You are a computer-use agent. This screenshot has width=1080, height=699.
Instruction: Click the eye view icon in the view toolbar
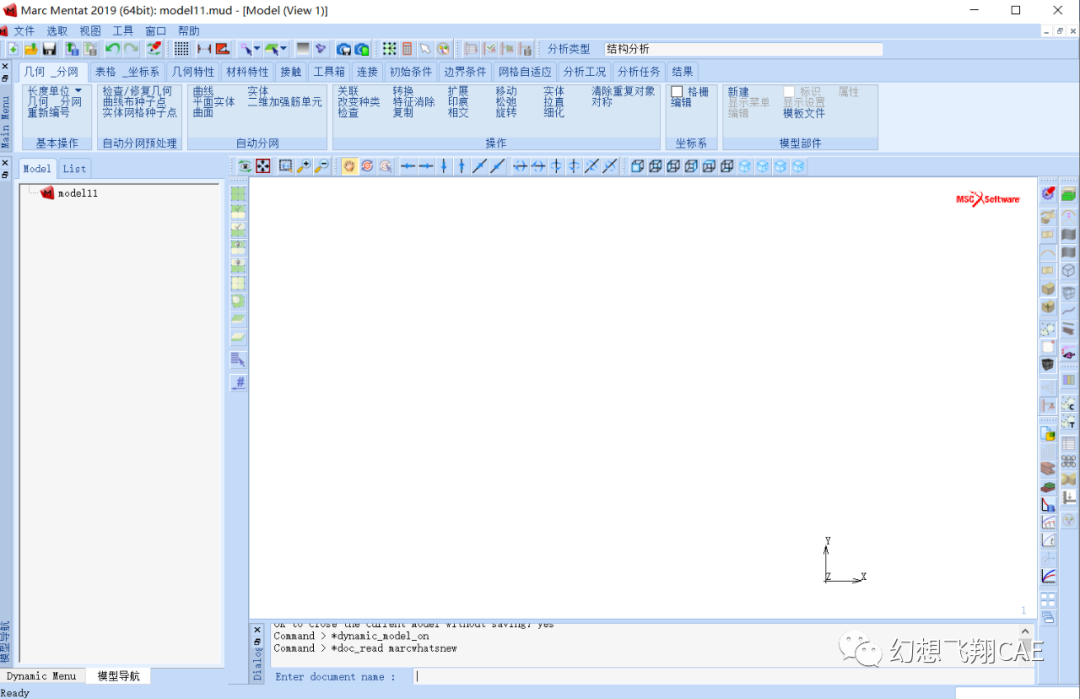245,167
